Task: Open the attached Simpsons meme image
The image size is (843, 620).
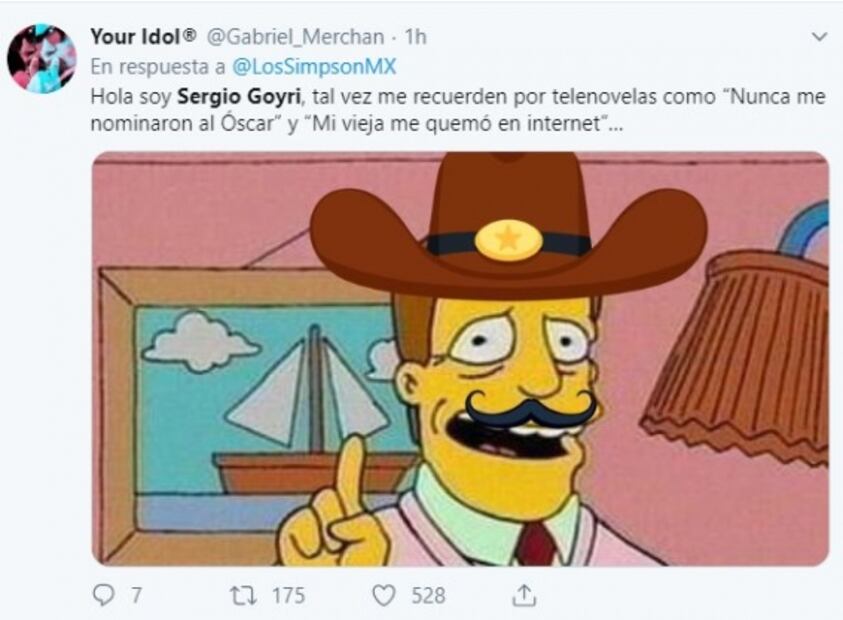Action: pos(460,359)
